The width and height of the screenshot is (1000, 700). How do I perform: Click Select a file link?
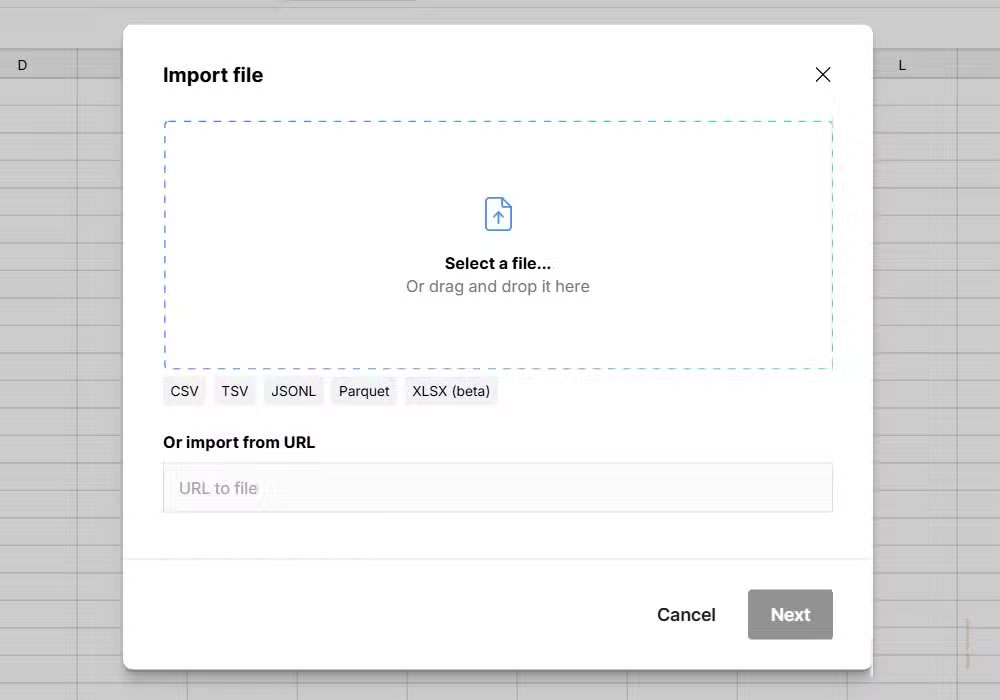point(497,263)
